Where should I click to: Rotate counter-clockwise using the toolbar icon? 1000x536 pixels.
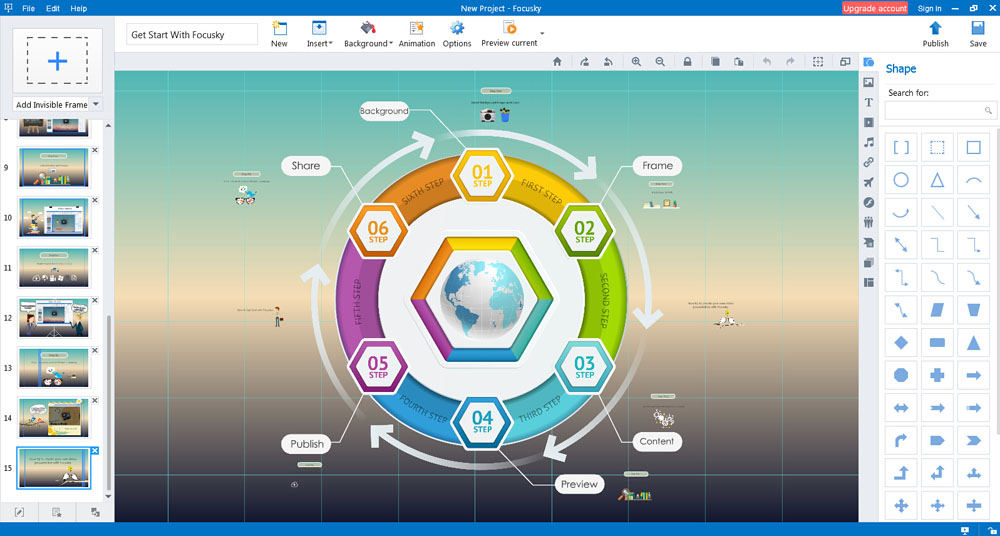tap(608, 62)
